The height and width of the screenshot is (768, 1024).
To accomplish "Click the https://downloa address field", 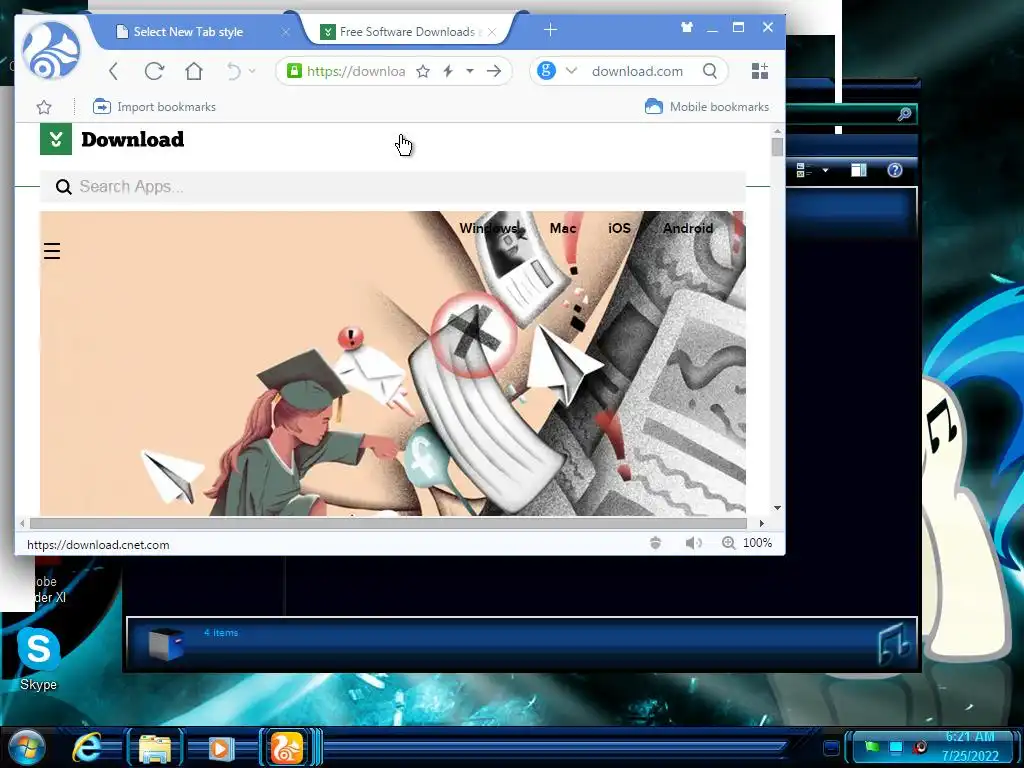I will tap(356, 71).
